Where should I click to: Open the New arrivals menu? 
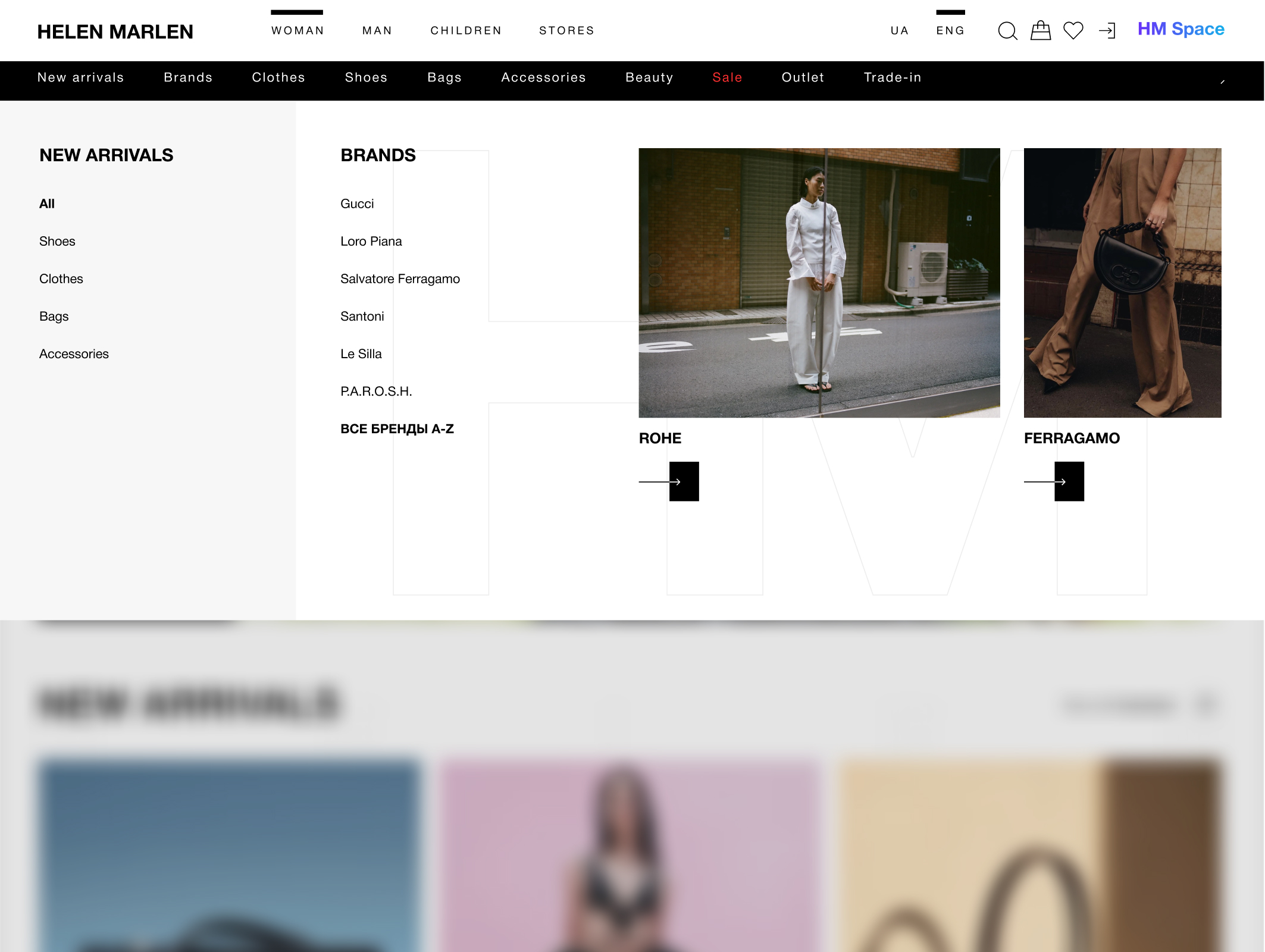click(x=81, y=77)
